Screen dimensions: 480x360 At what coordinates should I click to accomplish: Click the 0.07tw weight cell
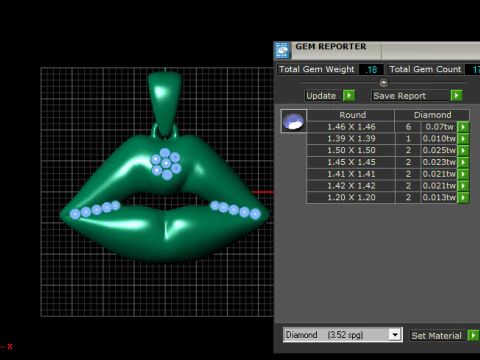[x=439, y=127]
